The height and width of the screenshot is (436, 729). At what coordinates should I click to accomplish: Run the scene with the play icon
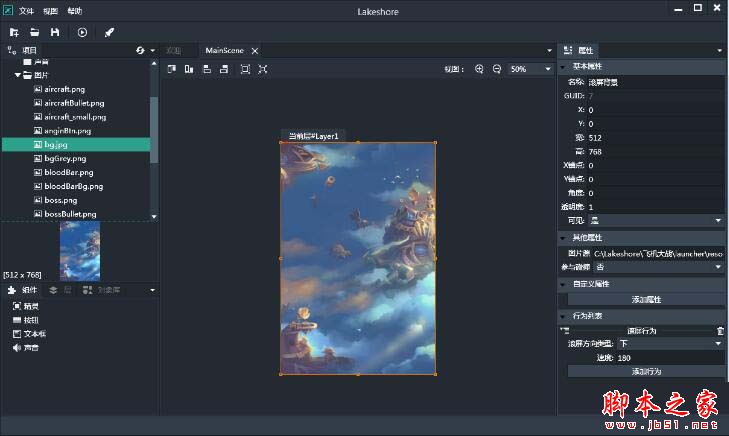point(82,32)
